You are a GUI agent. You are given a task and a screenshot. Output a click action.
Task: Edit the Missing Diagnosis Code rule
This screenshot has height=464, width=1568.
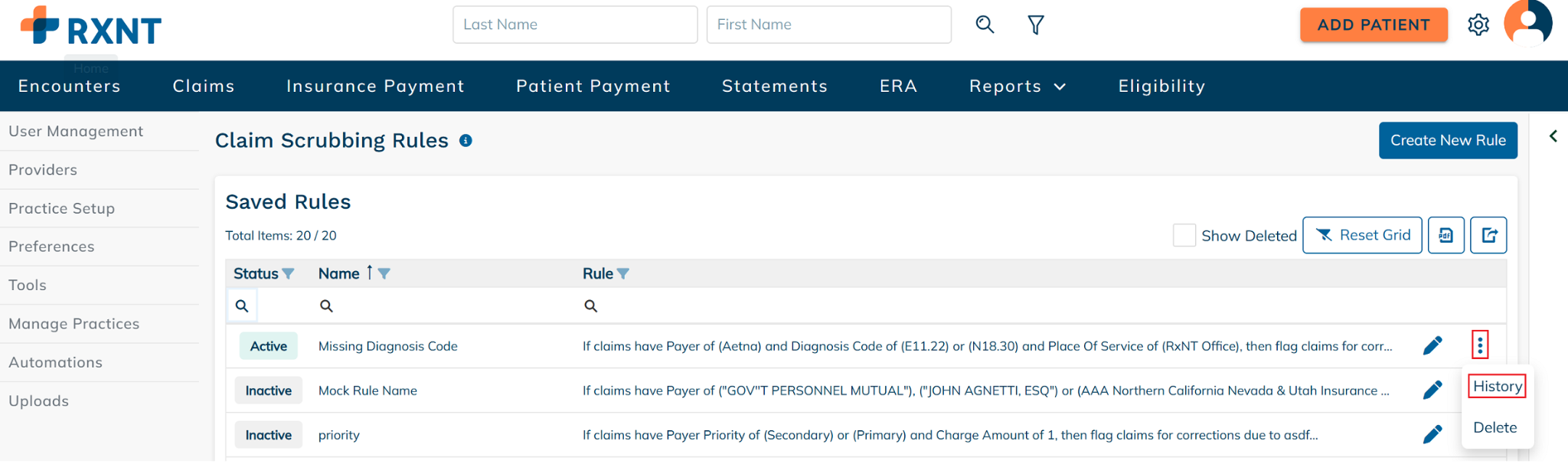coord(1432,346)
